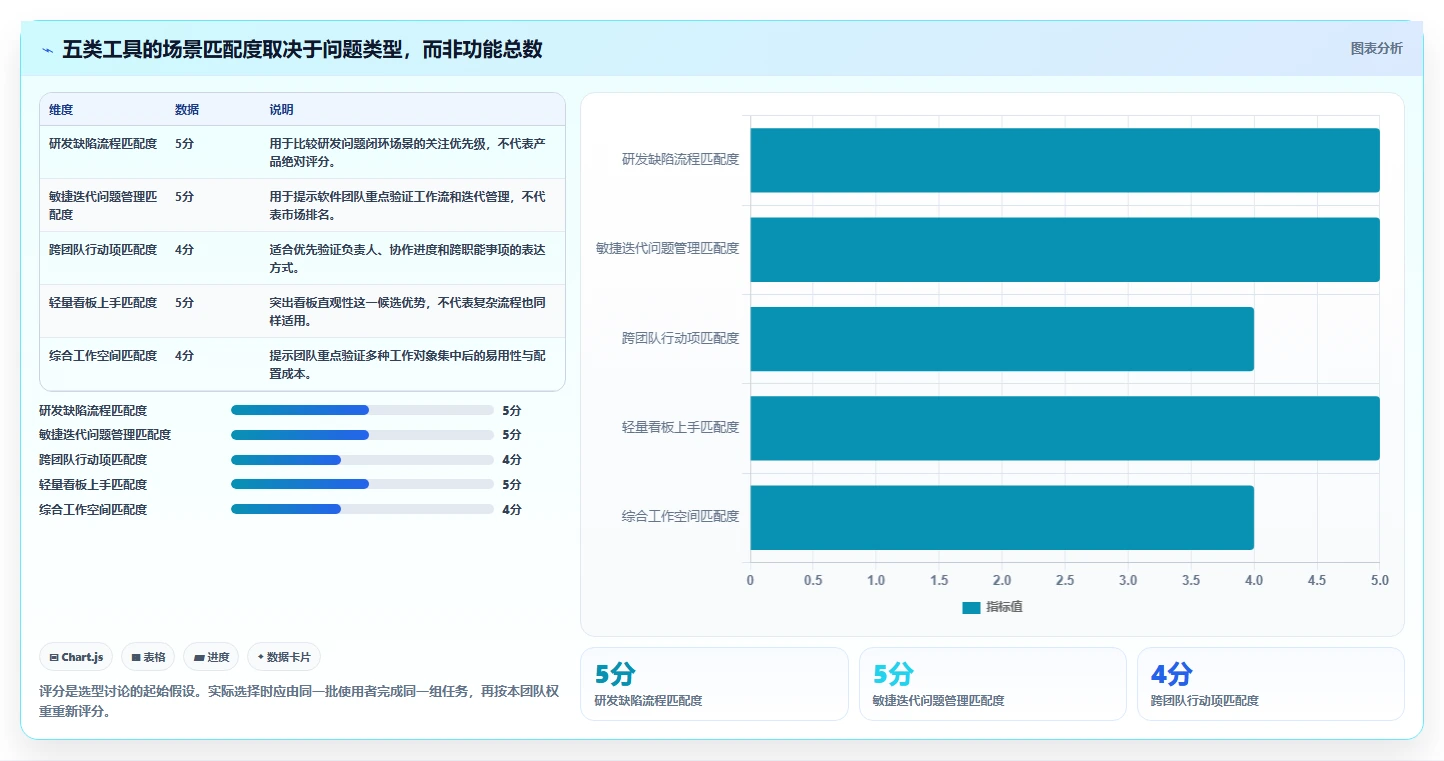Click the 跨团队行动项匹配度 progress bar
Viewport: 1444px width, 761px height.
(362, 460)
